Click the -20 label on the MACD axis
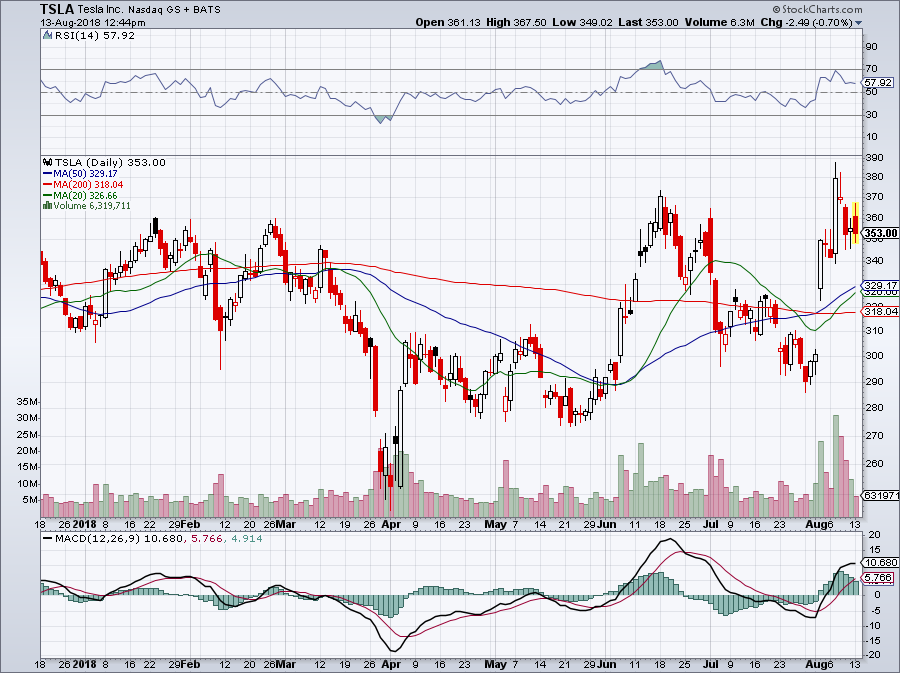The height and width of the screenshot is (673, 900). coord(872,655)
